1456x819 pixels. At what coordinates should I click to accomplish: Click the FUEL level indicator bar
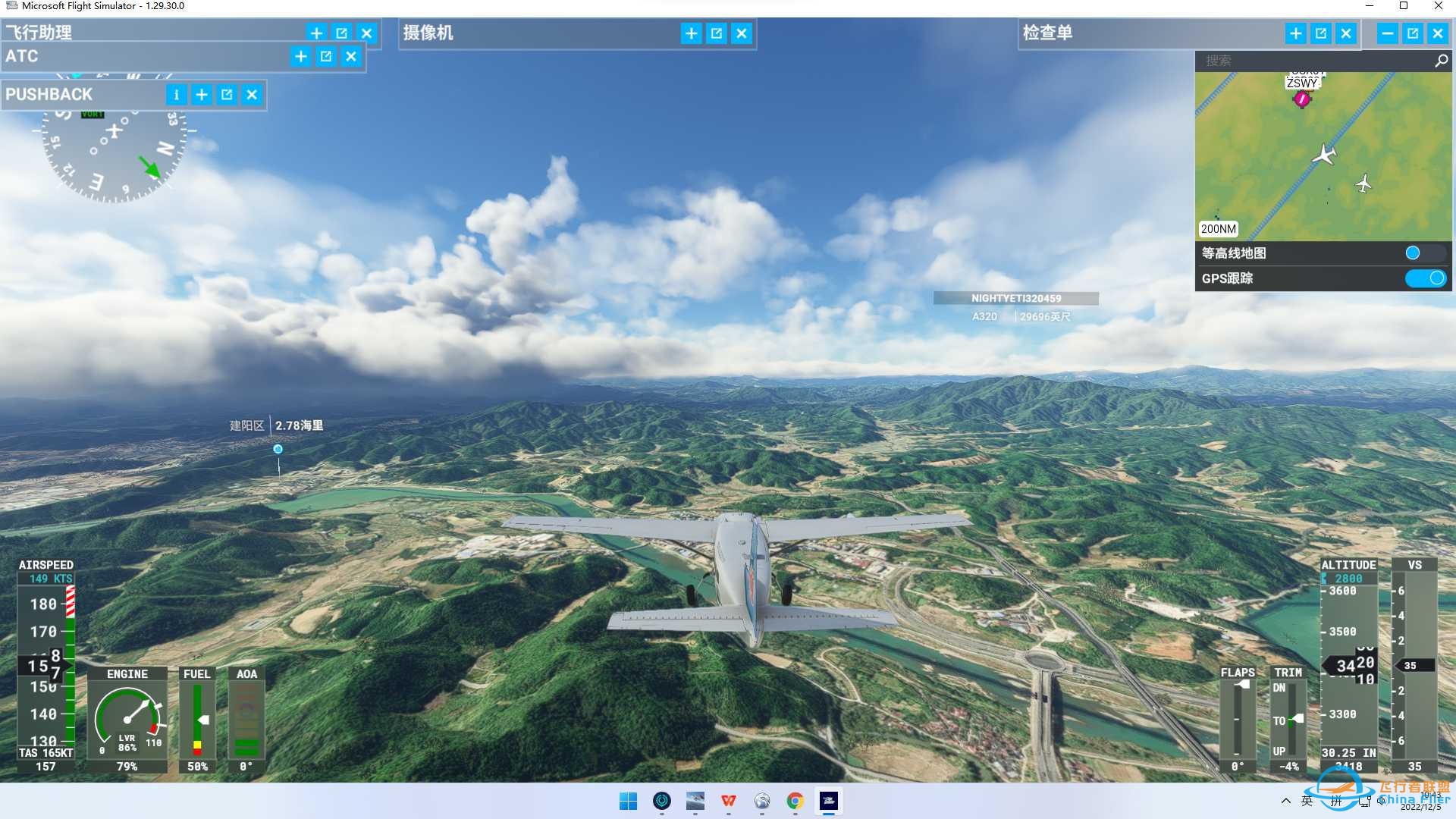click(x=197, y=720)
